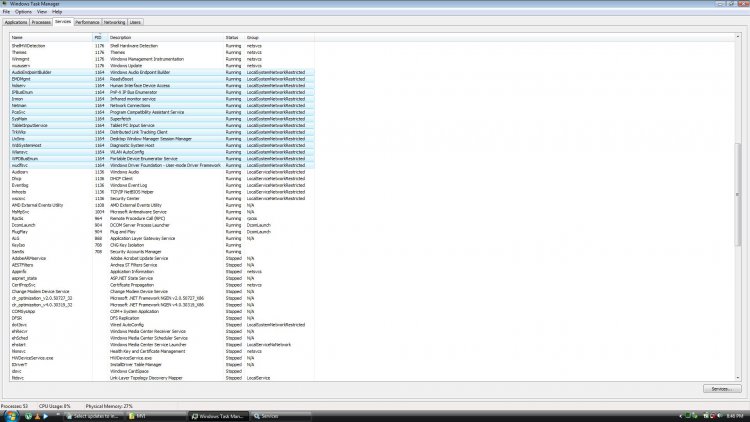Sort by the Description column header

165,37
